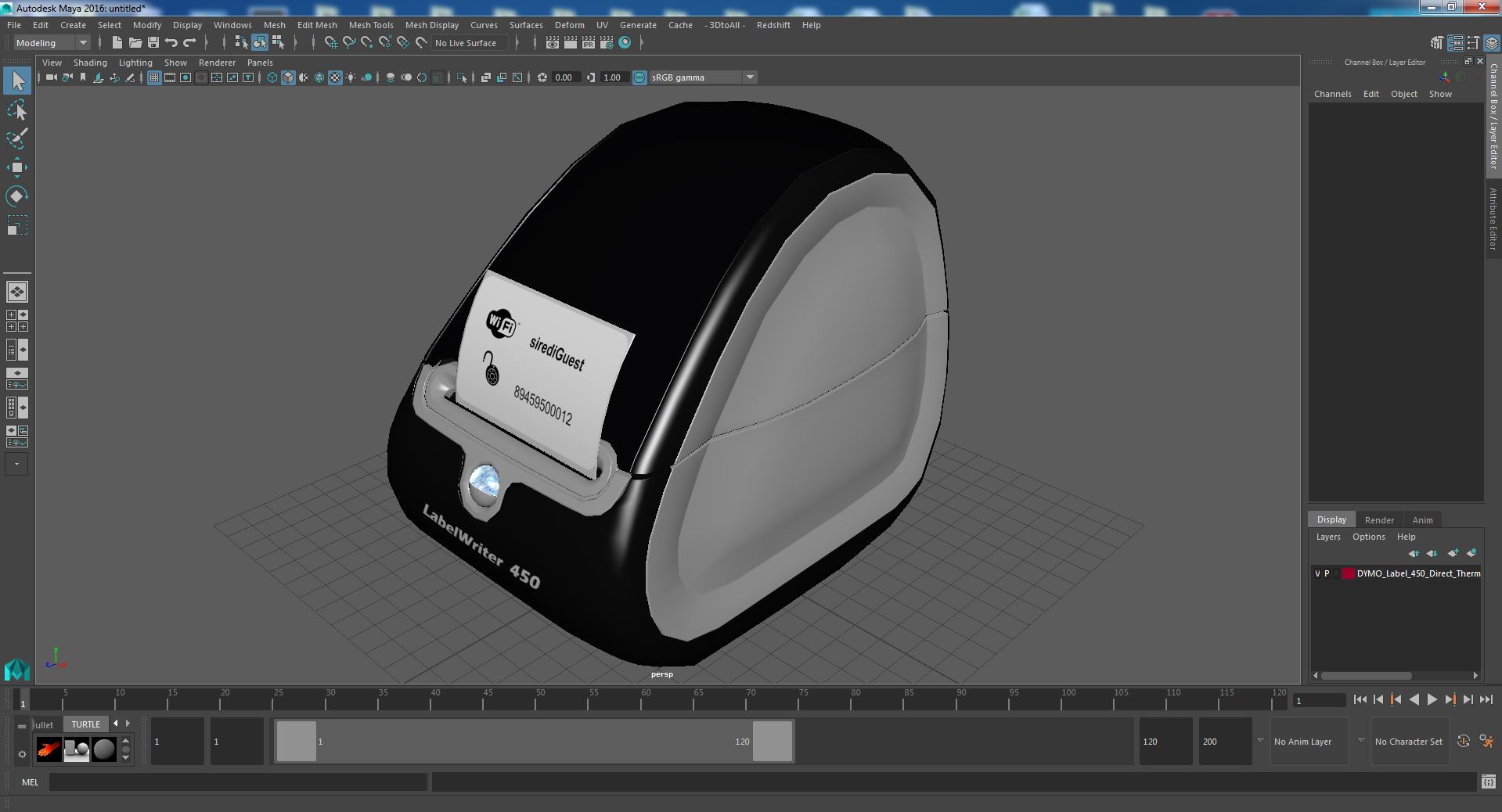Toggle layer visibility V for DYMO layer

[x=1317, y=573]
